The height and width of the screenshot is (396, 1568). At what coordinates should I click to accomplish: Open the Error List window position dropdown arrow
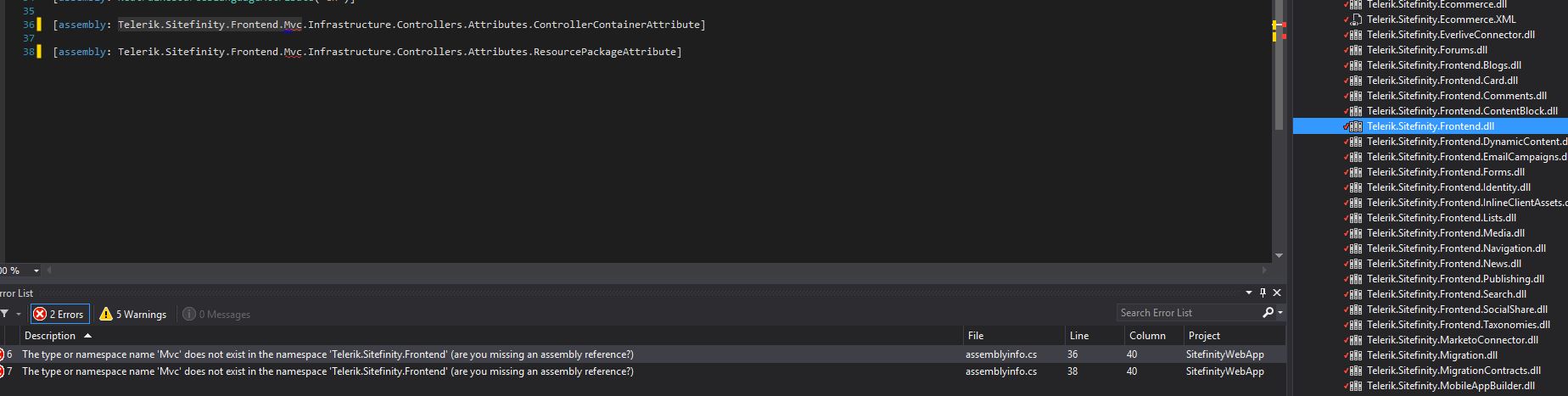[1249, 293]
